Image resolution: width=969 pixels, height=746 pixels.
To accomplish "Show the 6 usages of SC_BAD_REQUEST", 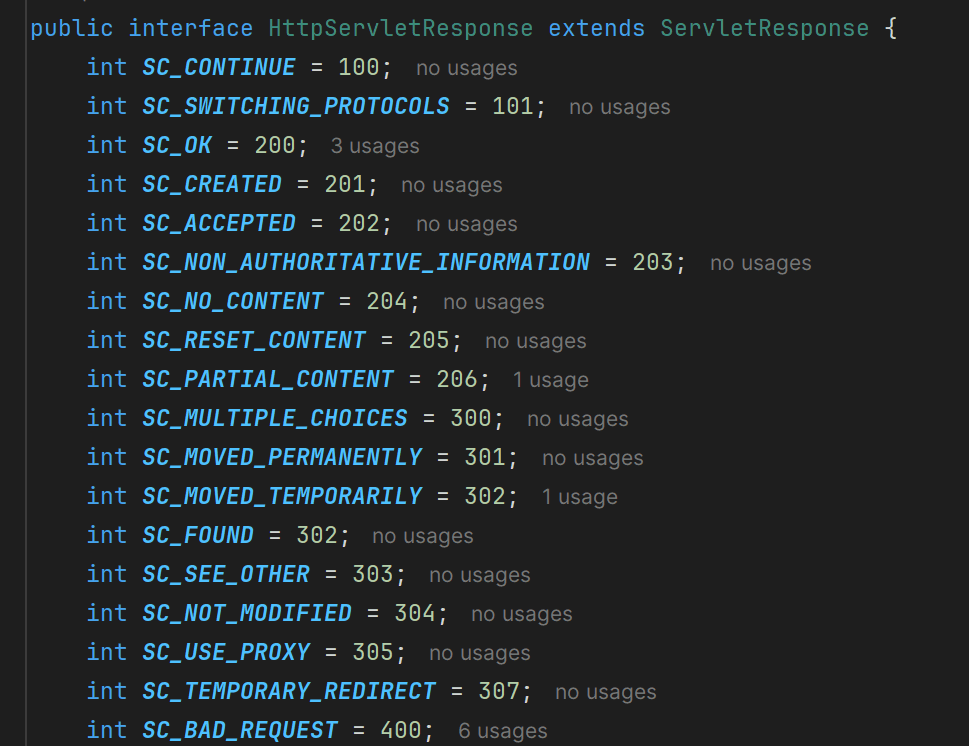I will coord(503,731).
